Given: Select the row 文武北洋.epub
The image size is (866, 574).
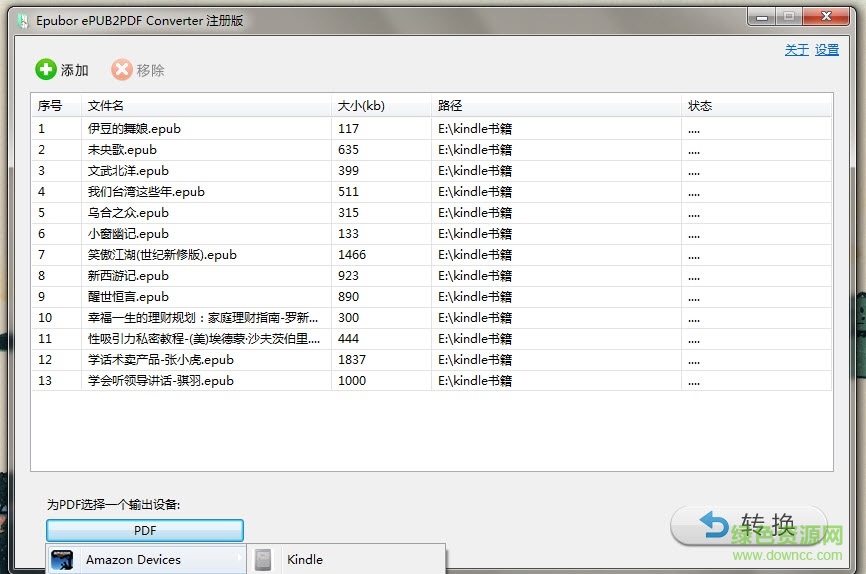Looking at the screenshot, I should click(431, 171).
